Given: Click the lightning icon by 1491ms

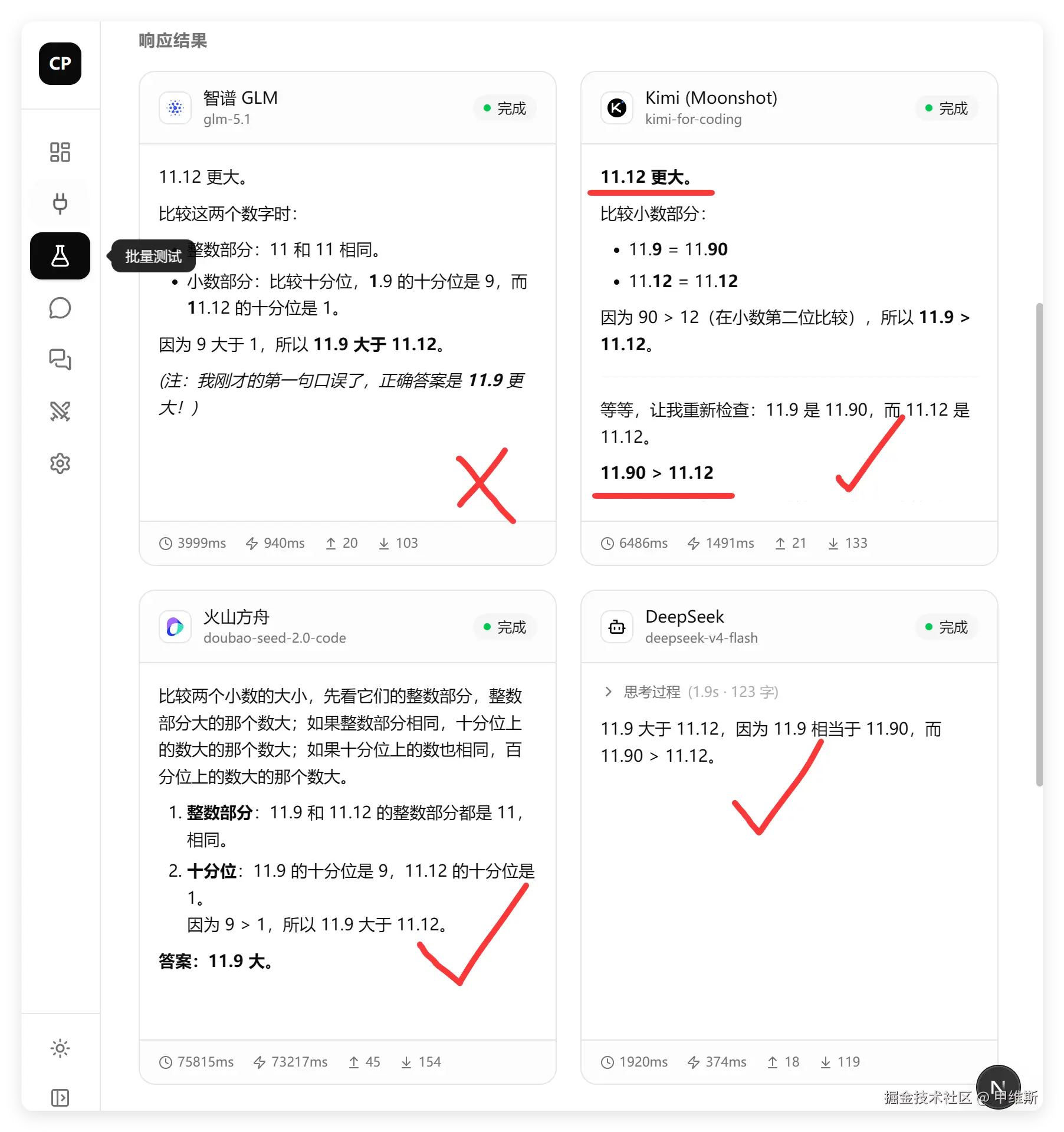Looking at the screenshot, I should point(694,544).
